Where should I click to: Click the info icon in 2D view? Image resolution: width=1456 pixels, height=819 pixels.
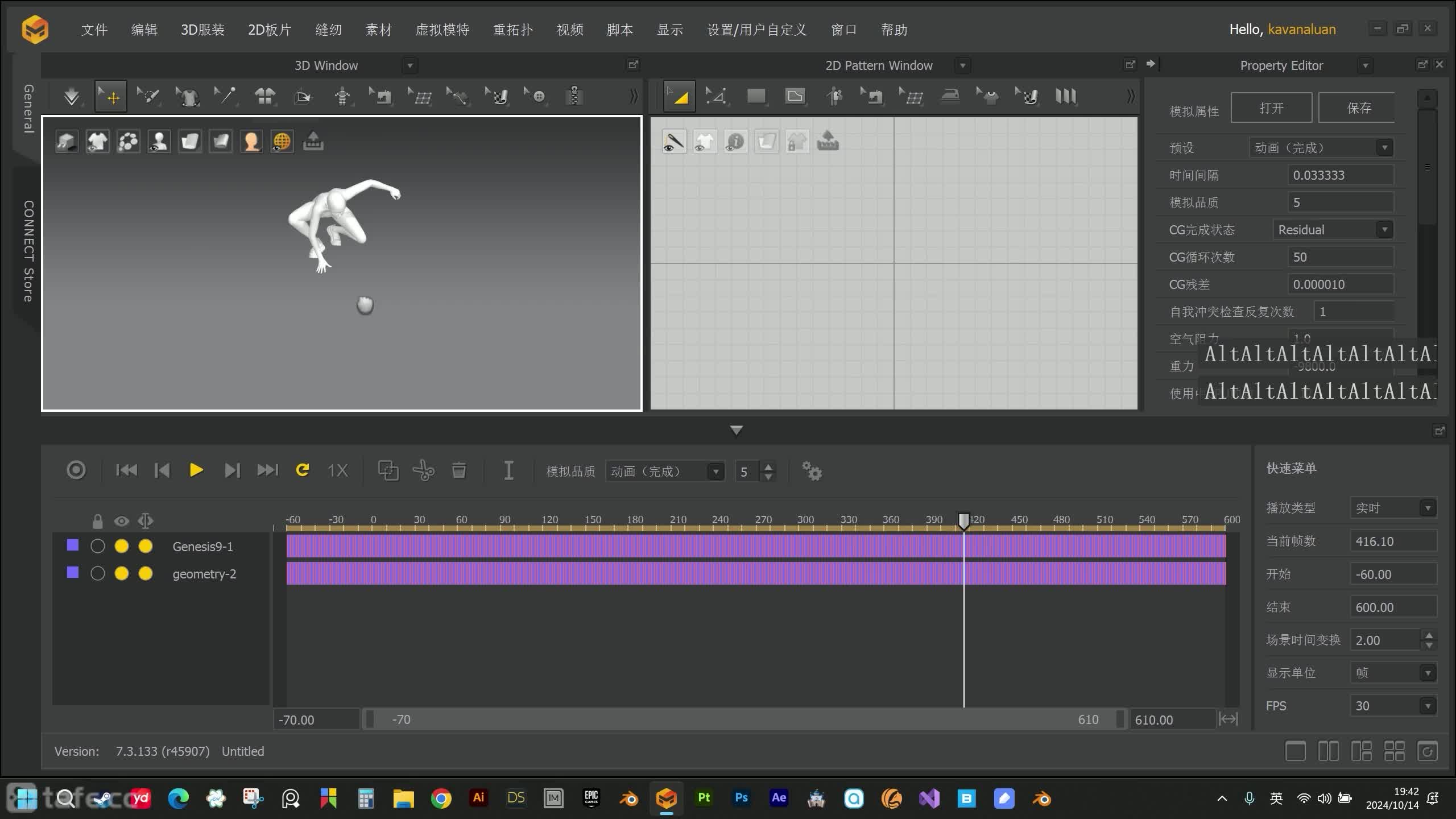click(735, 142)
